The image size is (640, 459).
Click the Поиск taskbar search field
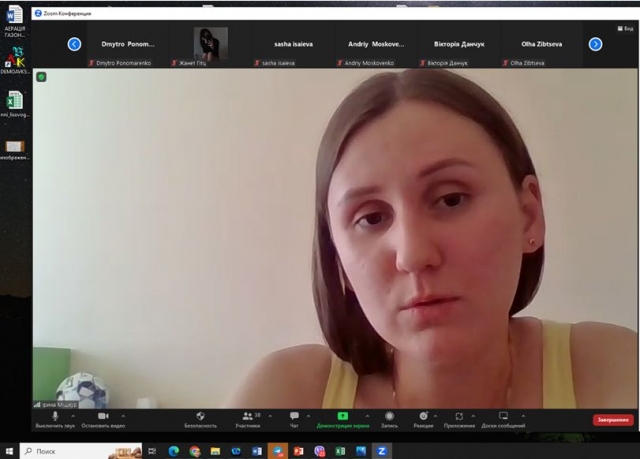coord(81,451)
